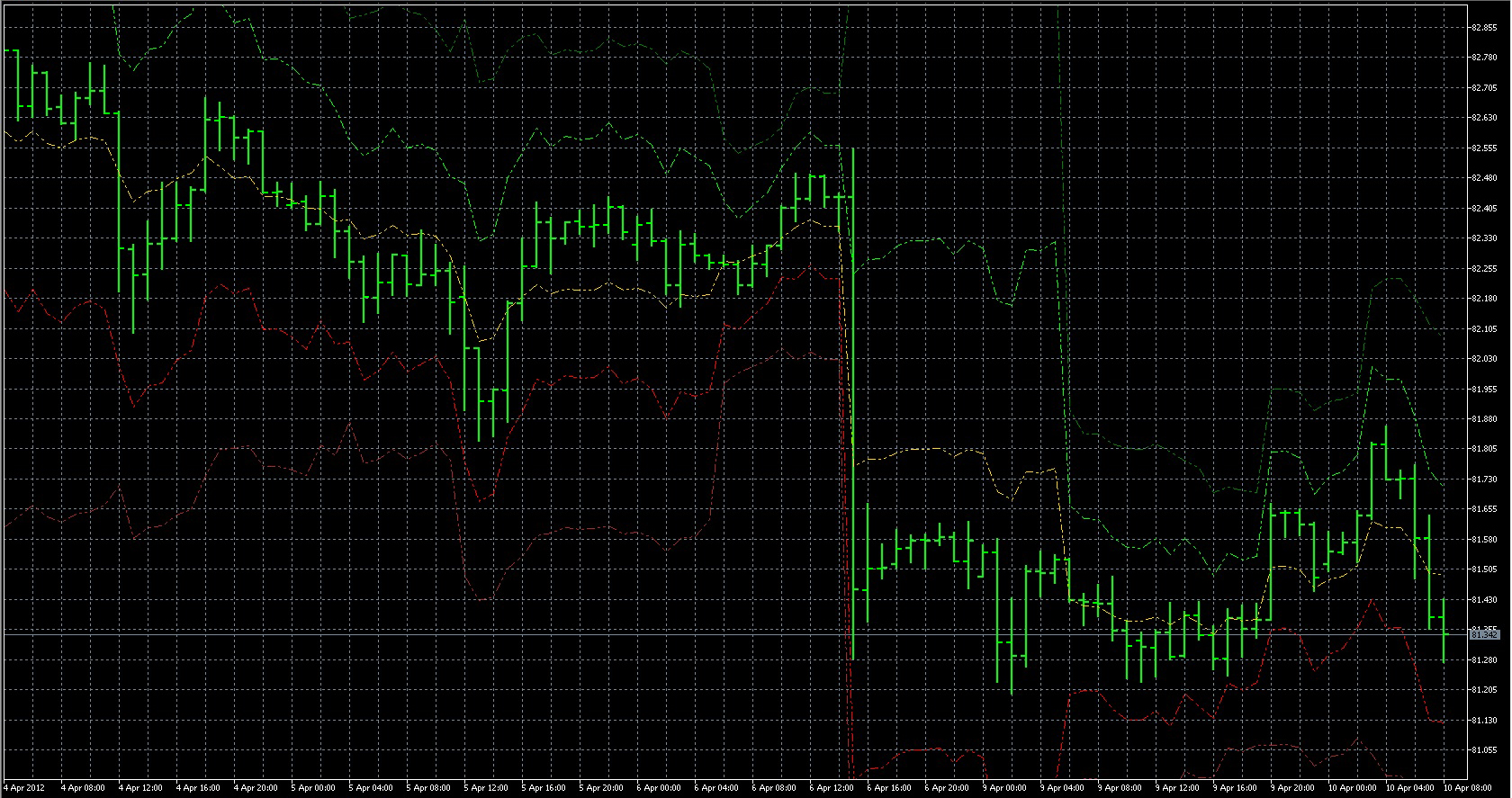This screenshot has height=798, width=1512.
Task: Pick 81.730 on the price axis
Action: (x=1484, y=480)
